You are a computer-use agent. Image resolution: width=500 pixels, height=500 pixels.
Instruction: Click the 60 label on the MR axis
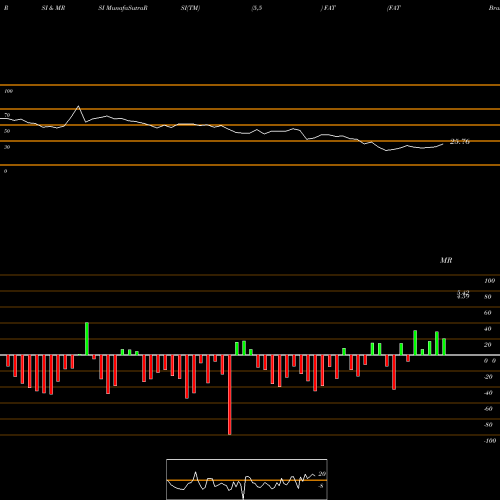click(x=488, y=313)
